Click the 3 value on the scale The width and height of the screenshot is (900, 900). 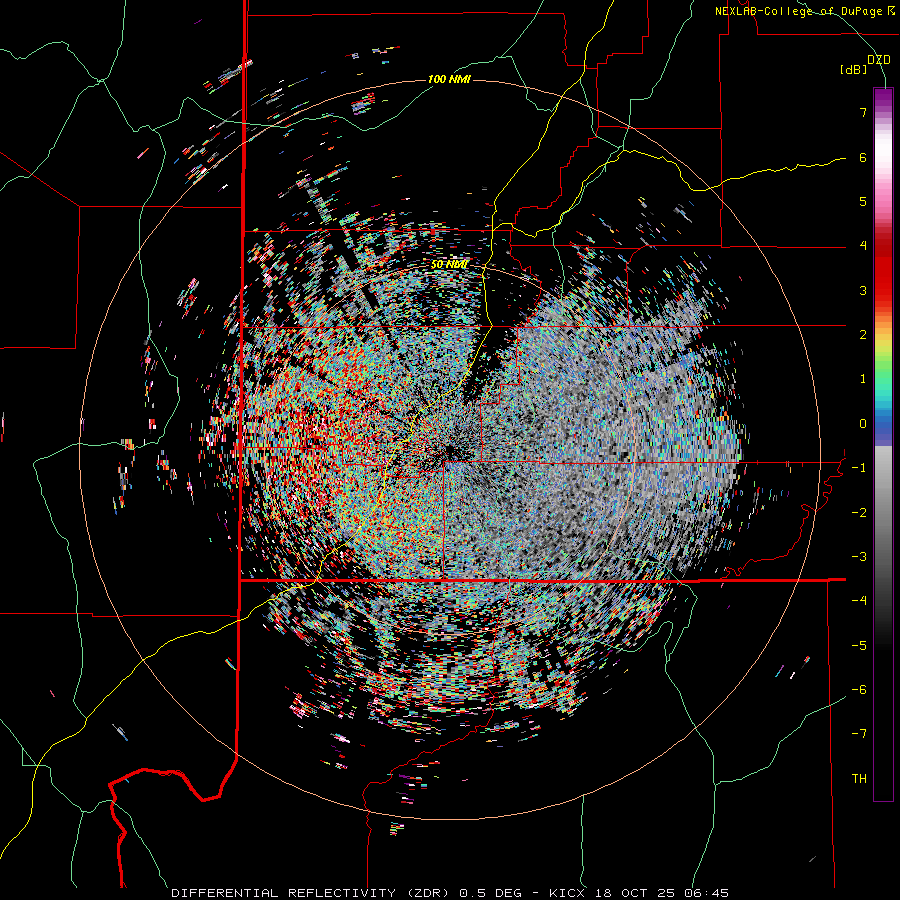(x=863, y=290)
